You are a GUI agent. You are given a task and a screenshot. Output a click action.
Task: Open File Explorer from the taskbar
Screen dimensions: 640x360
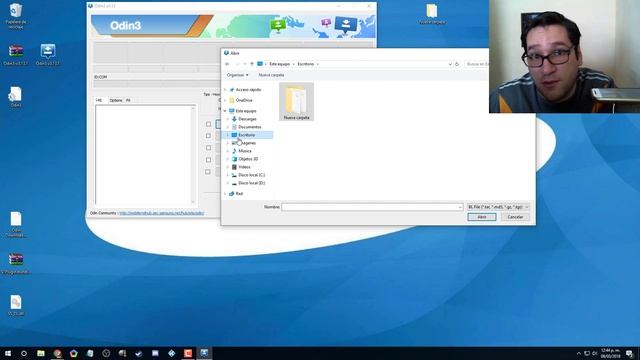pyautogui.click(x=41, y=353)
